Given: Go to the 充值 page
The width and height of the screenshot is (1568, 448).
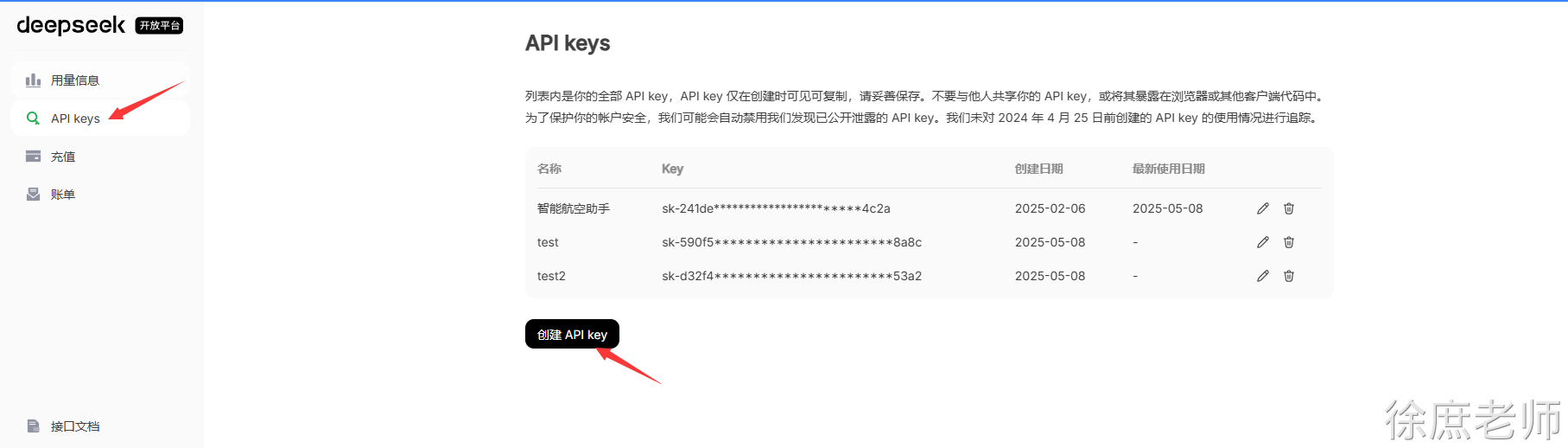Looking at the screenshot, I should coord(100,157).
